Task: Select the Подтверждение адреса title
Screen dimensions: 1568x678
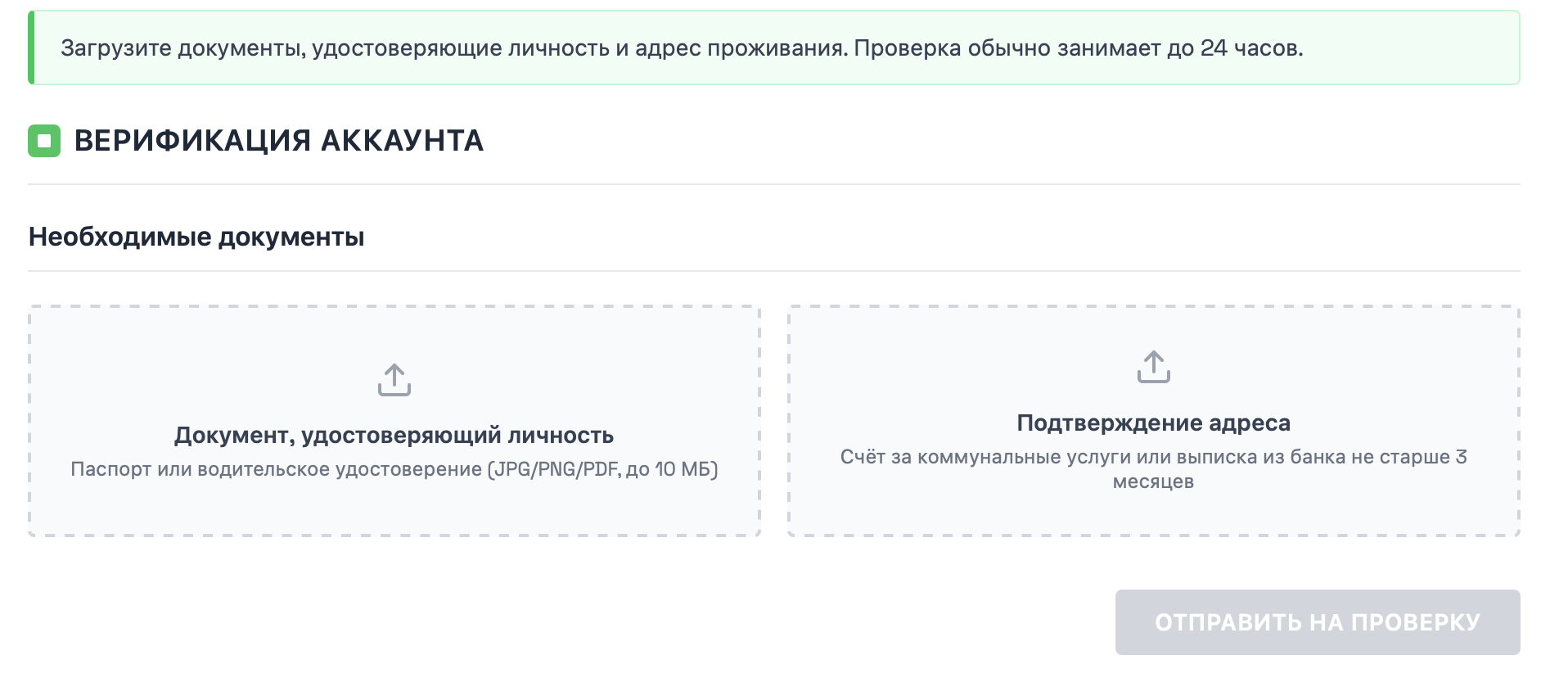Action: pyautogui.click(x=1153, y=423)
